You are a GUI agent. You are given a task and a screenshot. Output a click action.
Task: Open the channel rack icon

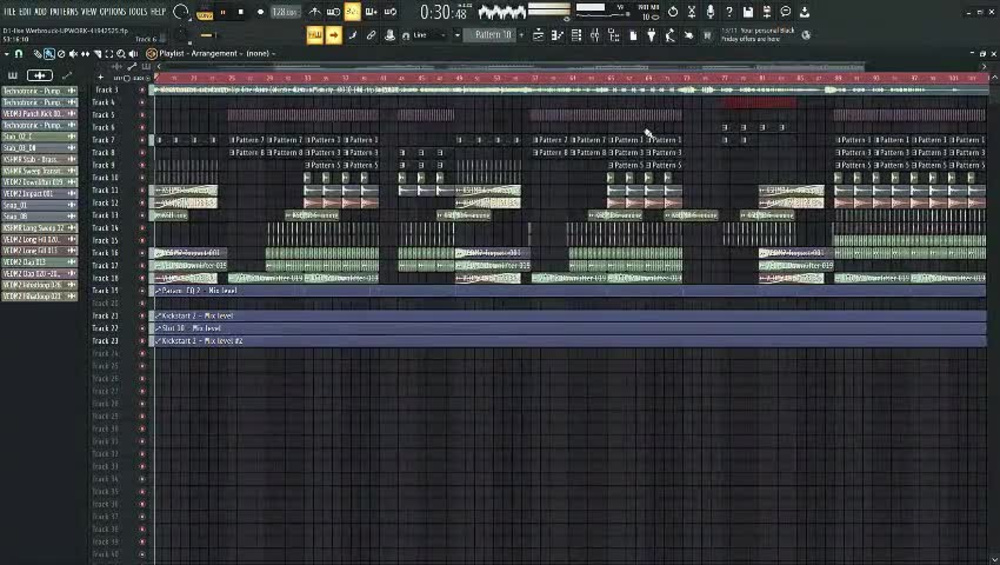pos(577,35)
